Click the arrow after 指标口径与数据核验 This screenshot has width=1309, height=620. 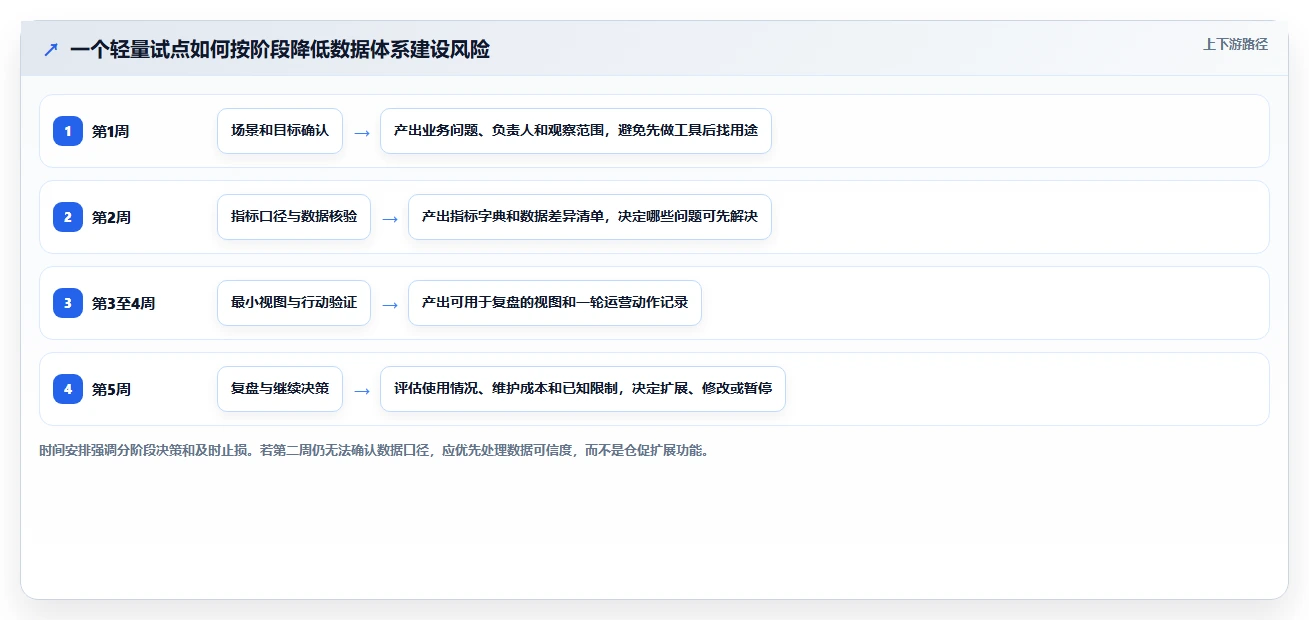tap(390, 218)
